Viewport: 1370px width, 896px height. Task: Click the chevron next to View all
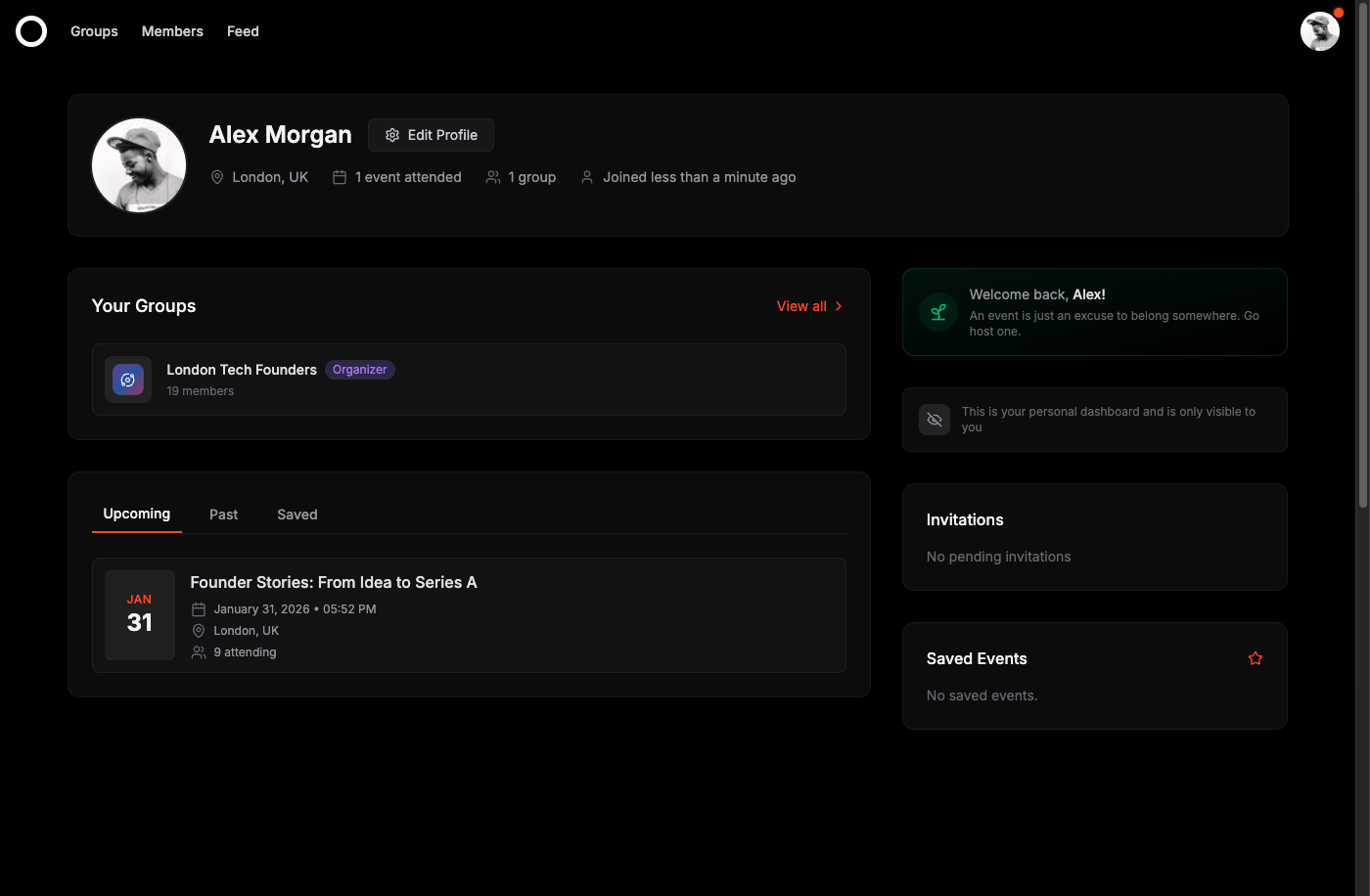pyautogui.click(x=839, y=305)
